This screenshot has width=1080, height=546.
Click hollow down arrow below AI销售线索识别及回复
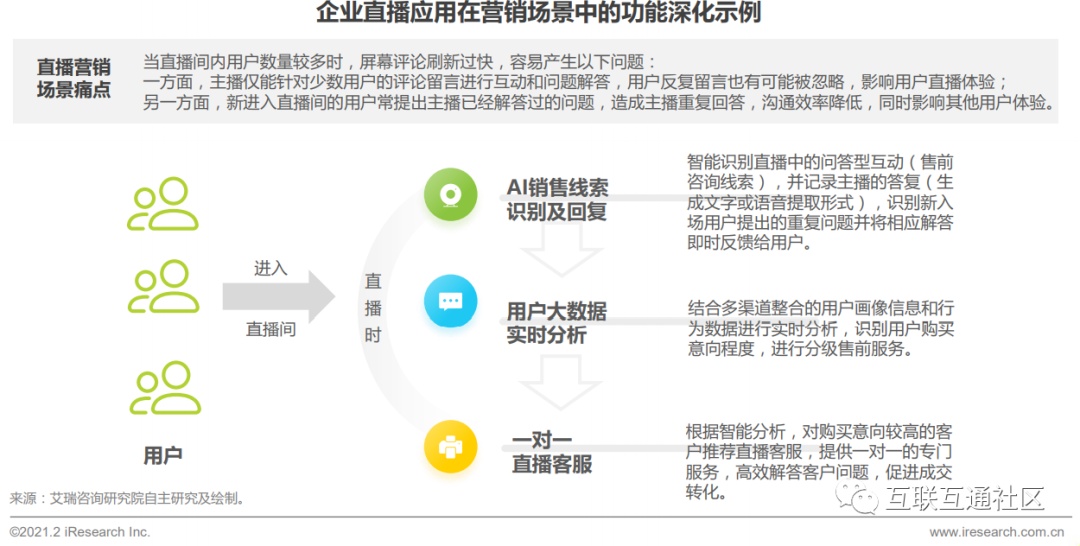[x=561, y=250]
